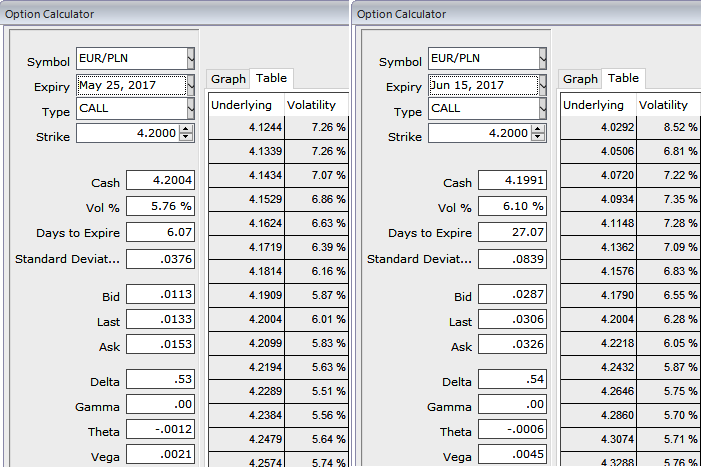702x467 pixels.
Task: Open Symbol dropdown in Jun 15 expiry calculator
Action: coord(543,58)
